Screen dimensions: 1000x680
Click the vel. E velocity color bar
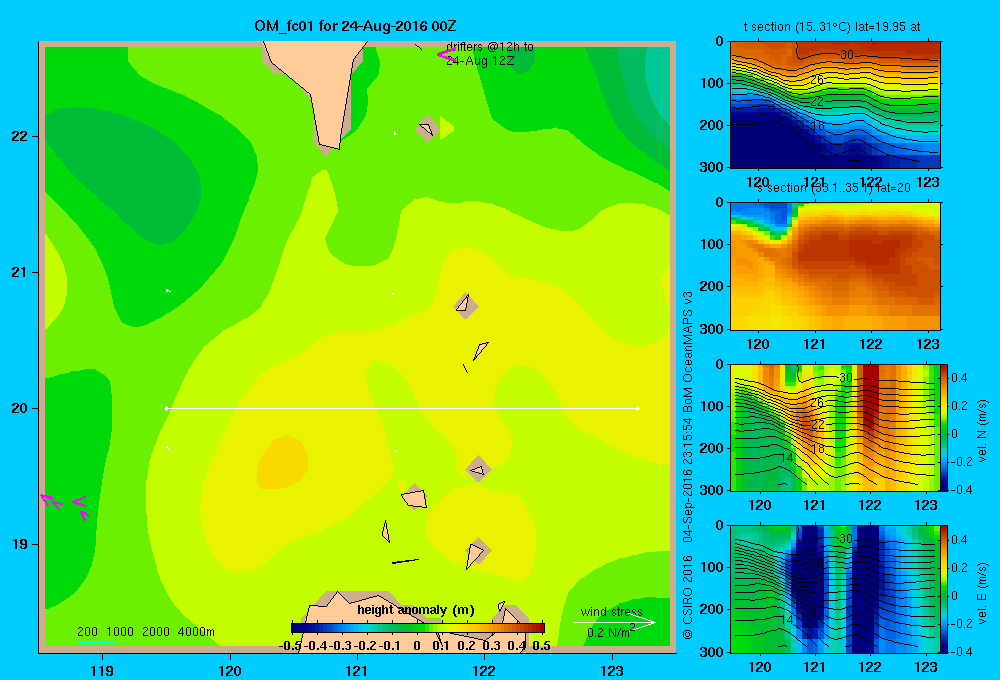(x=945, y=589)
